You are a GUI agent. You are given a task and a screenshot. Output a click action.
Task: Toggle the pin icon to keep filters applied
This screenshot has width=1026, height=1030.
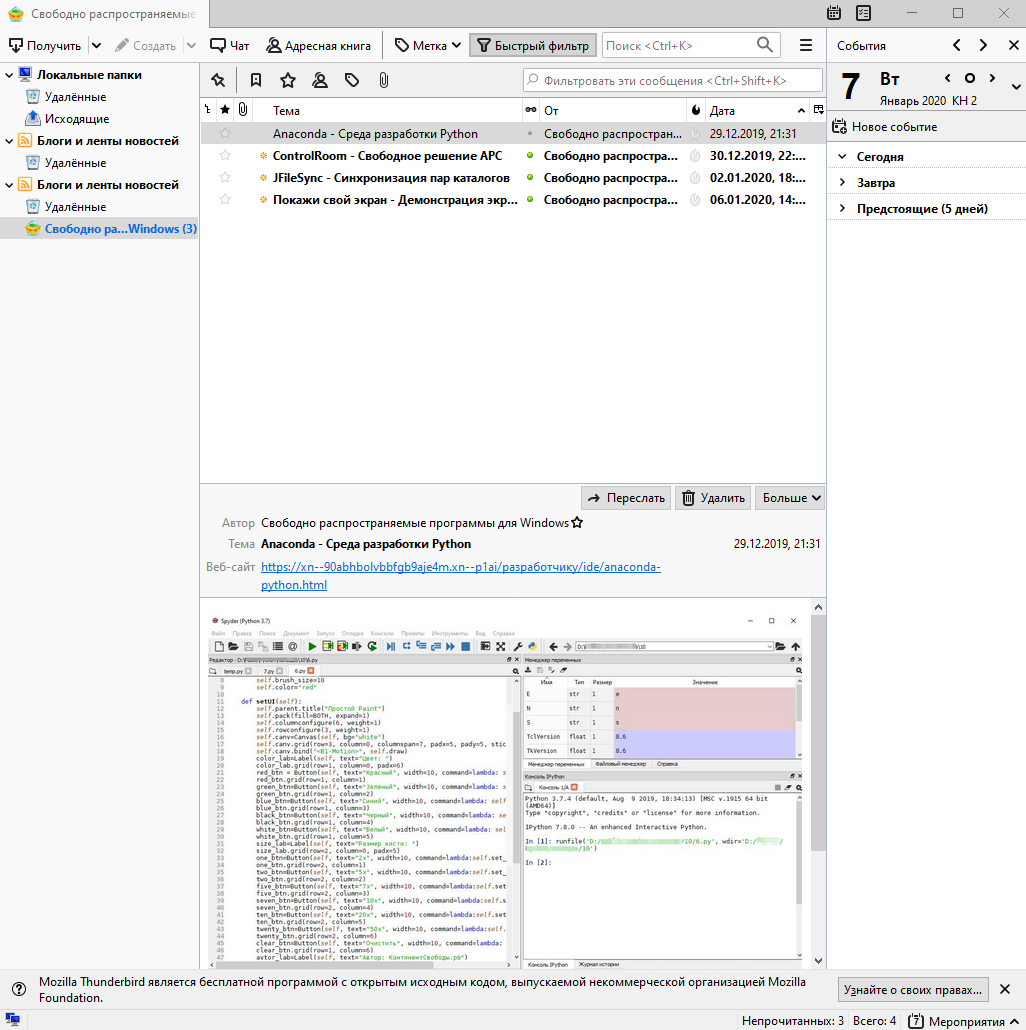[x=218, y=80]
